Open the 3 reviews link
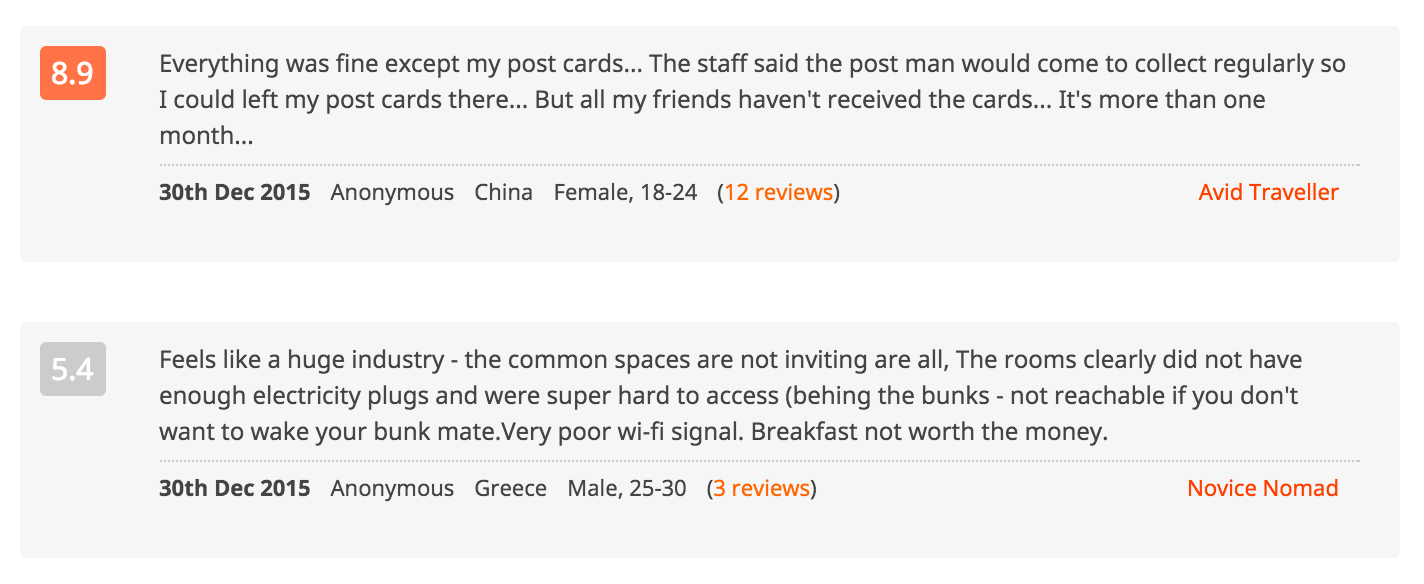The image size is (1424, 584). (761, 488)
